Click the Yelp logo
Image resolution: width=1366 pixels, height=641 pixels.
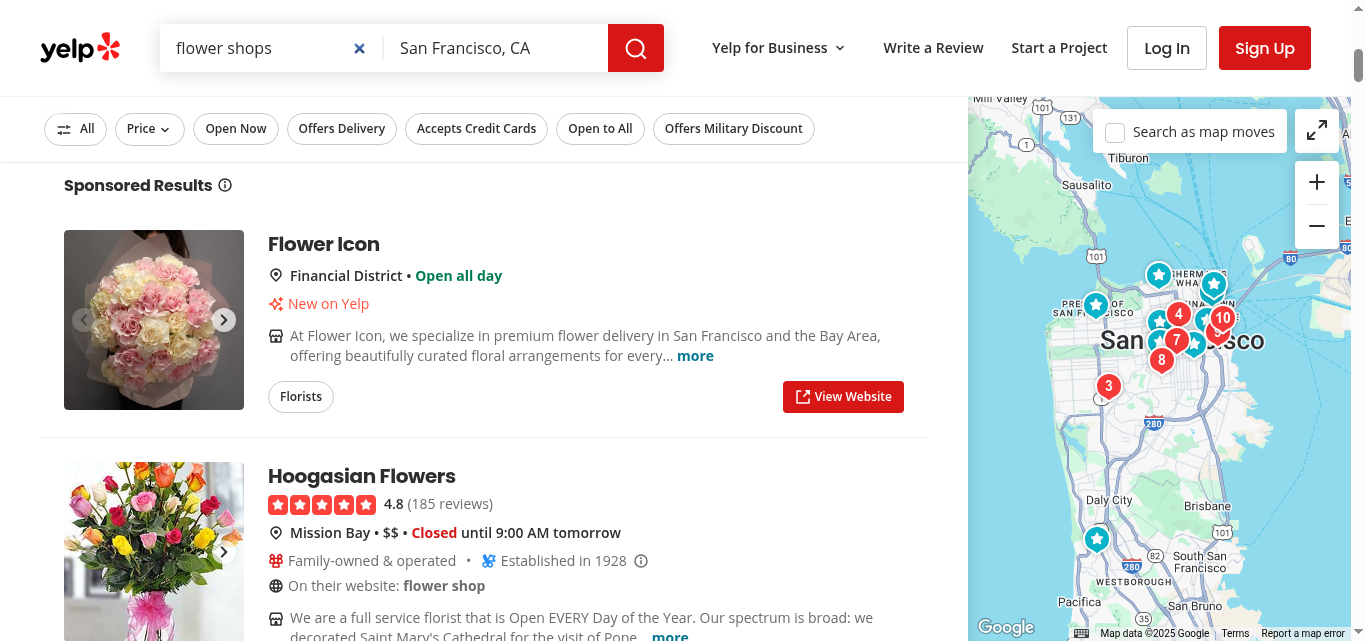coord(80,48)
